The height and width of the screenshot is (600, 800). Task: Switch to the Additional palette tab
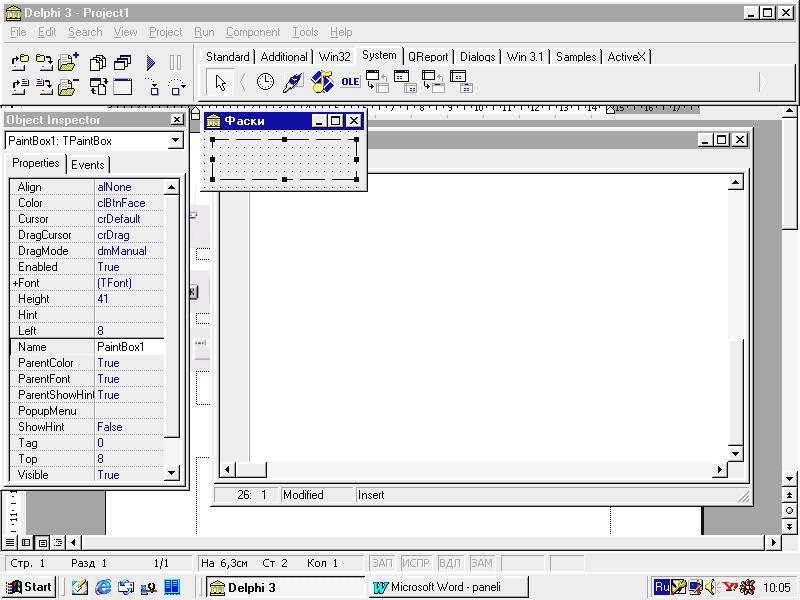(x=284, y=57)
